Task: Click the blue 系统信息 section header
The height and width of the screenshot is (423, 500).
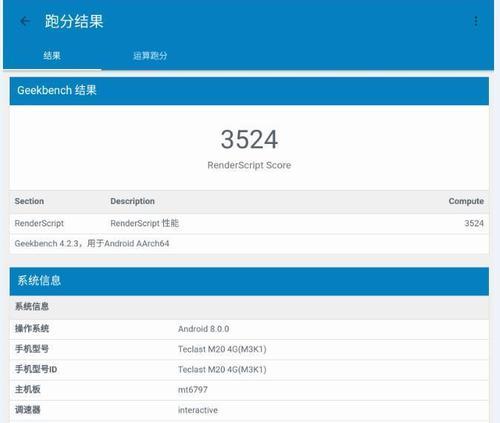Action: pyautogui.click(x=249, y=281)
